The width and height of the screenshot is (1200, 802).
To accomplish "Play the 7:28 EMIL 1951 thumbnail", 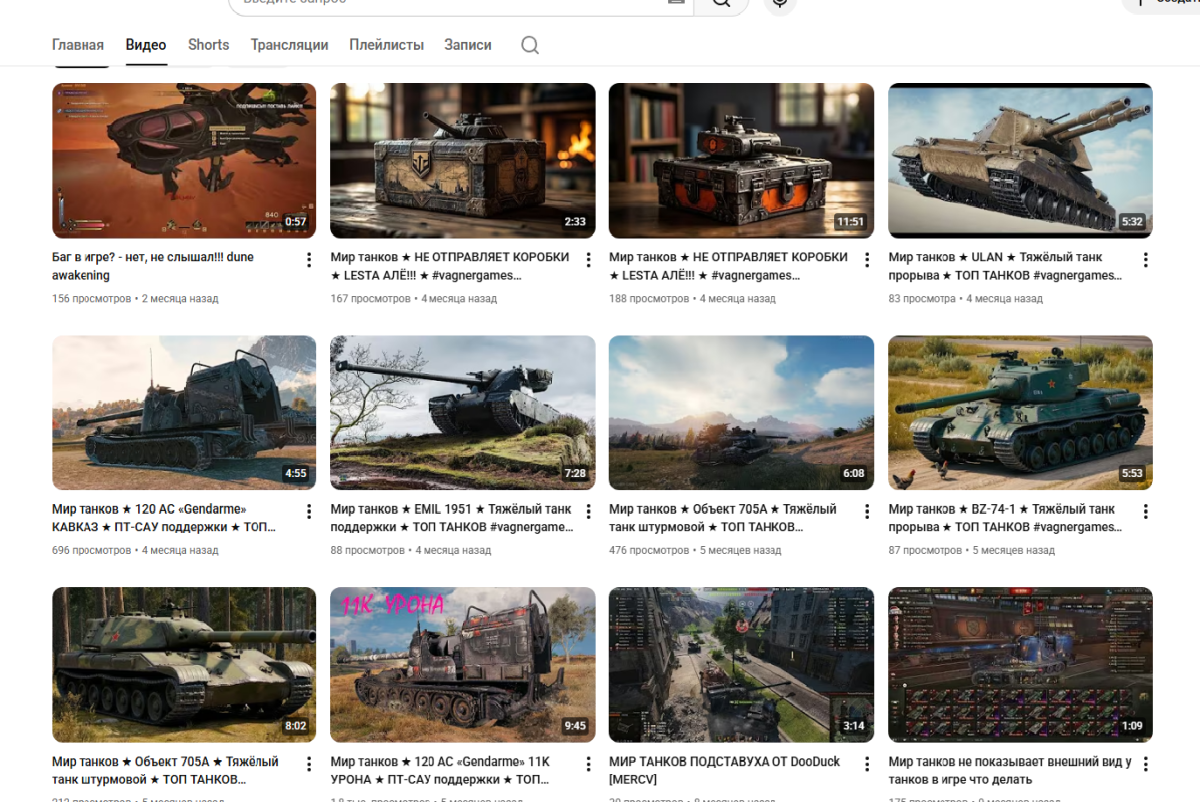I will 463,412.
